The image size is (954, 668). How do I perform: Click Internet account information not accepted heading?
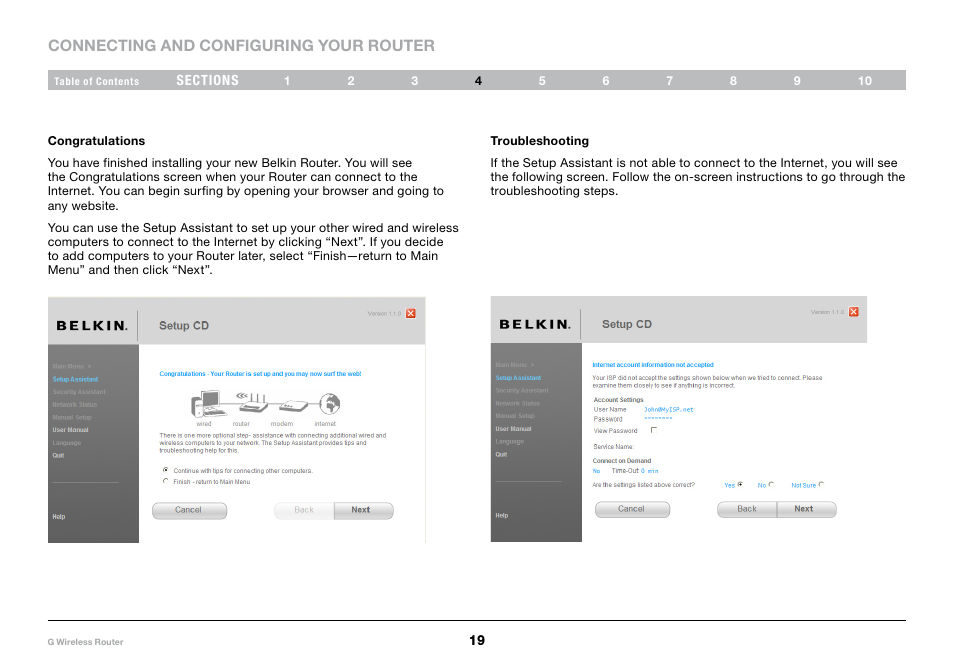tap(653, 365)
